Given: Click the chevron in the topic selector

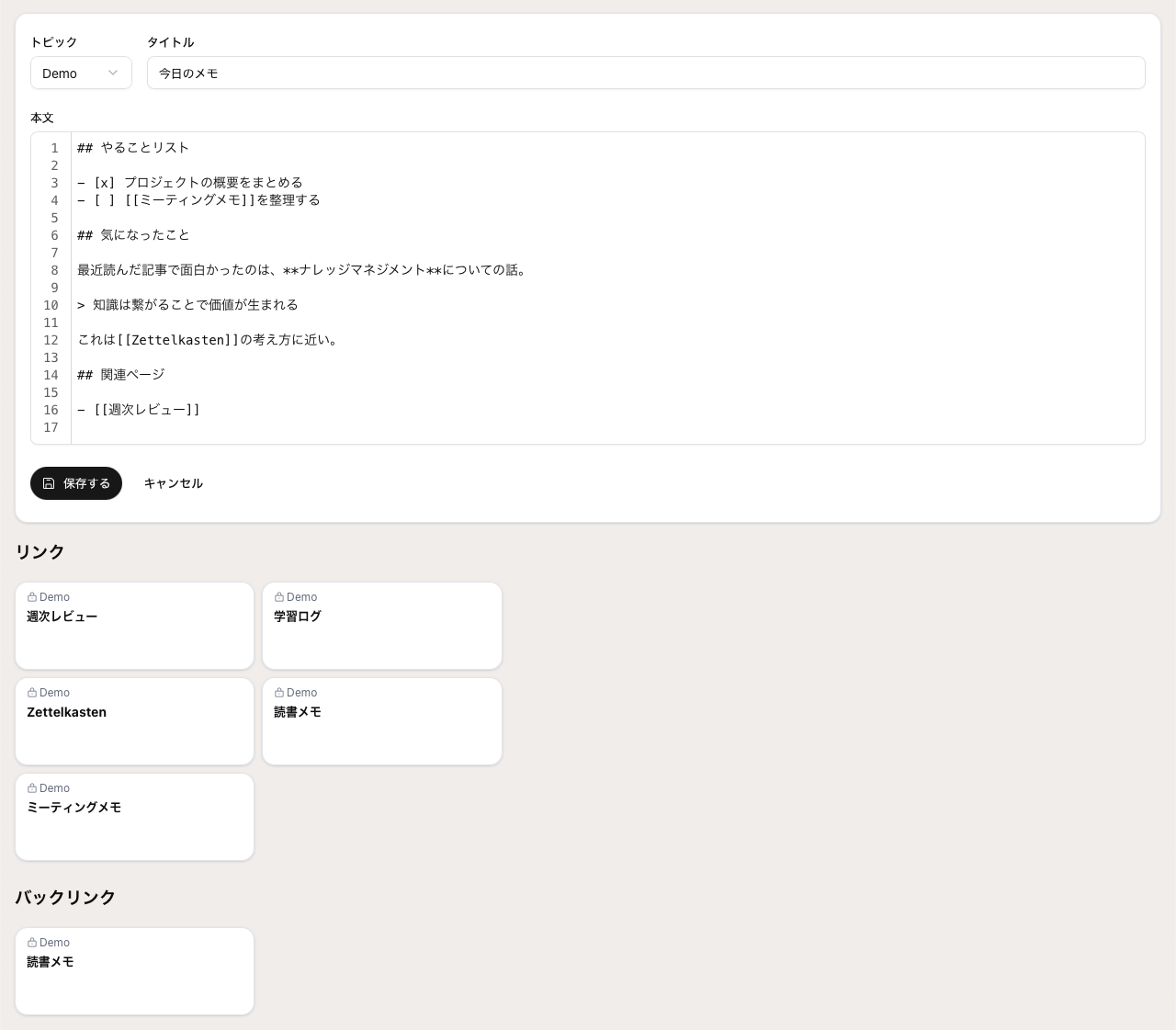Looking at the screenshot, I should (113, 73).
